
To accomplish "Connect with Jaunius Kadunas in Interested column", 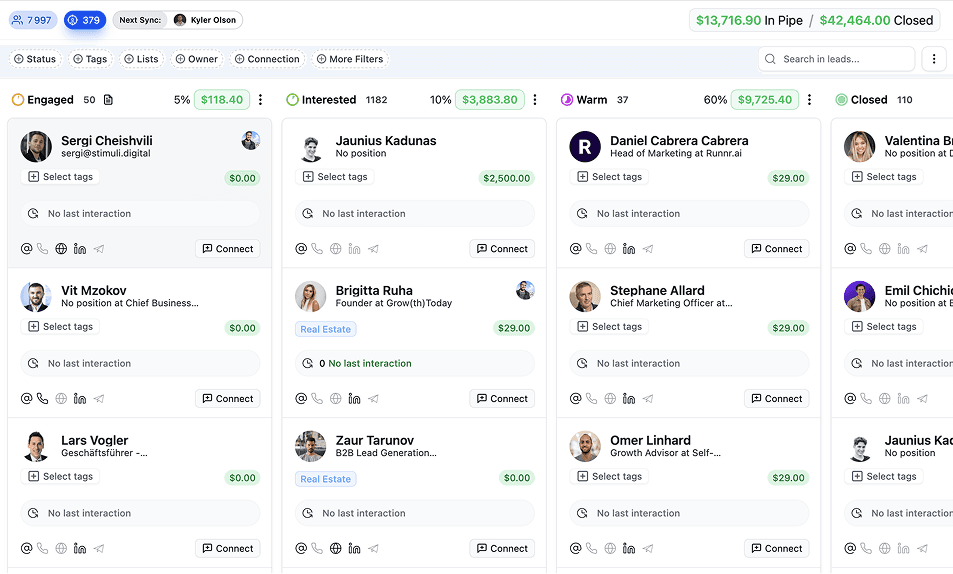I will 502,249.
